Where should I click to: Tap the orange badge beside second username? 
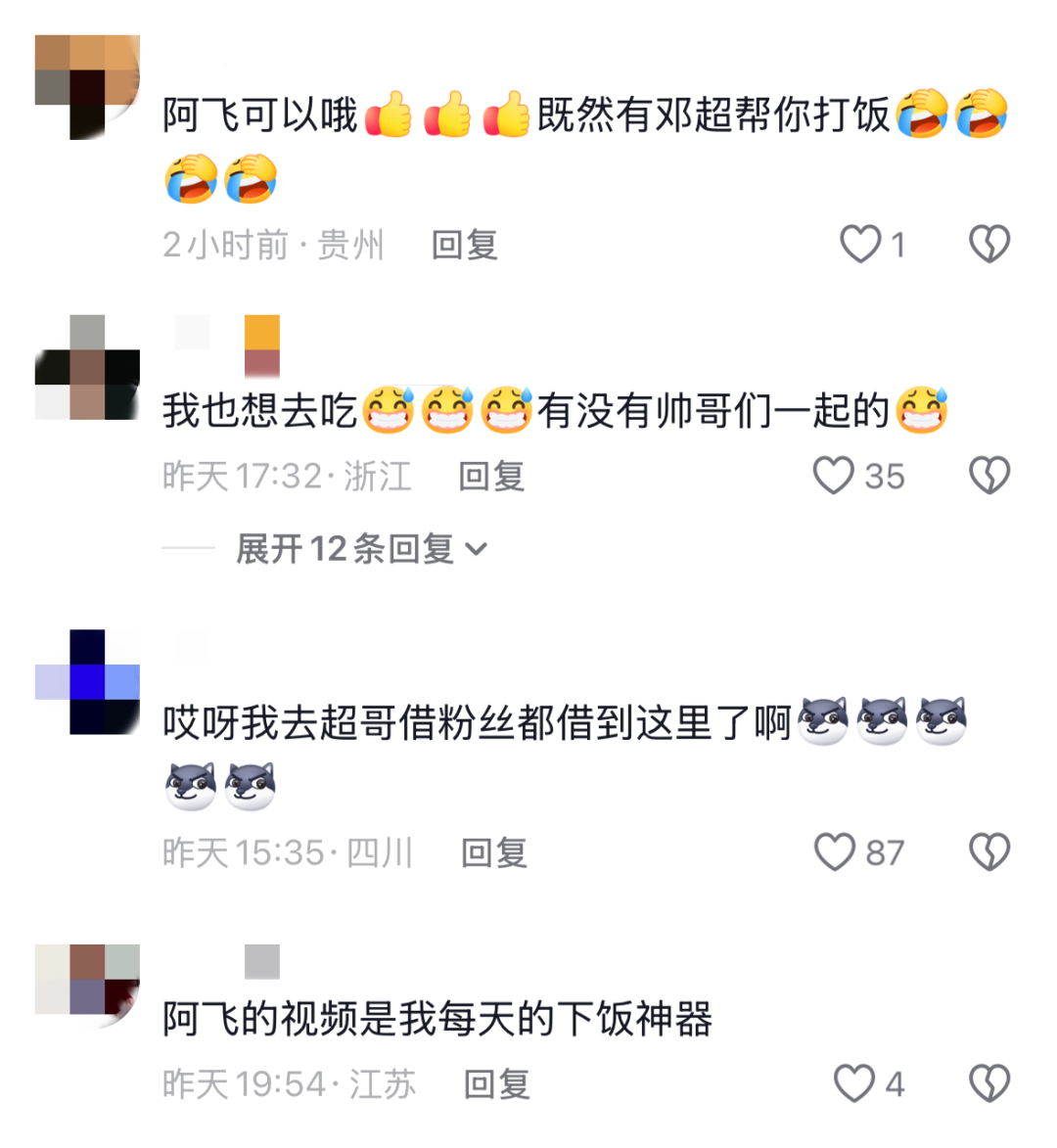pyautogui.click(x=262, y=345)
